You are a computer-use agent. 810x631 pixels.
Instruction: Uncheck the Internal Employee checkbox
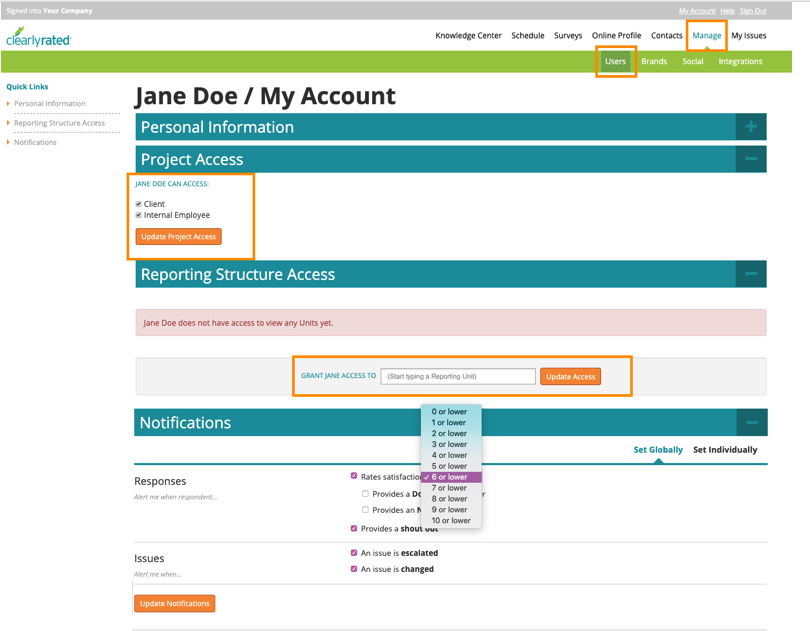[x=138, y=215]
